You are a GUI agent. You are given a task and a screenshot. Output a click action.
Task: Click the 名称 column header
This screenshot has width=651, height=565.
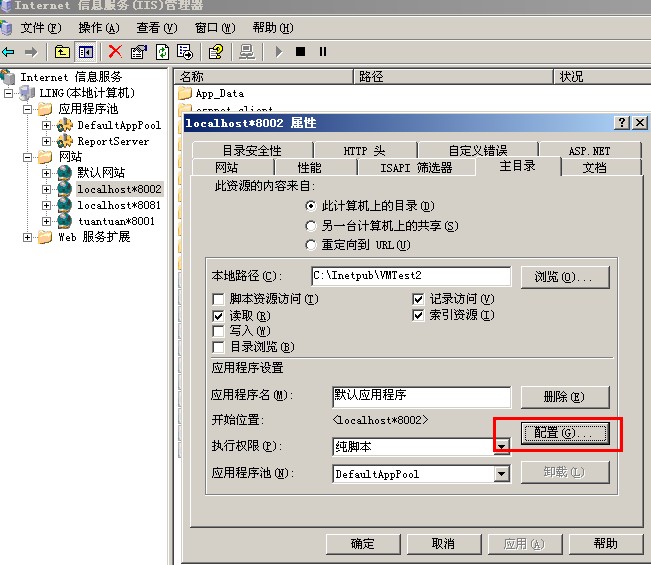click(264, 76)
